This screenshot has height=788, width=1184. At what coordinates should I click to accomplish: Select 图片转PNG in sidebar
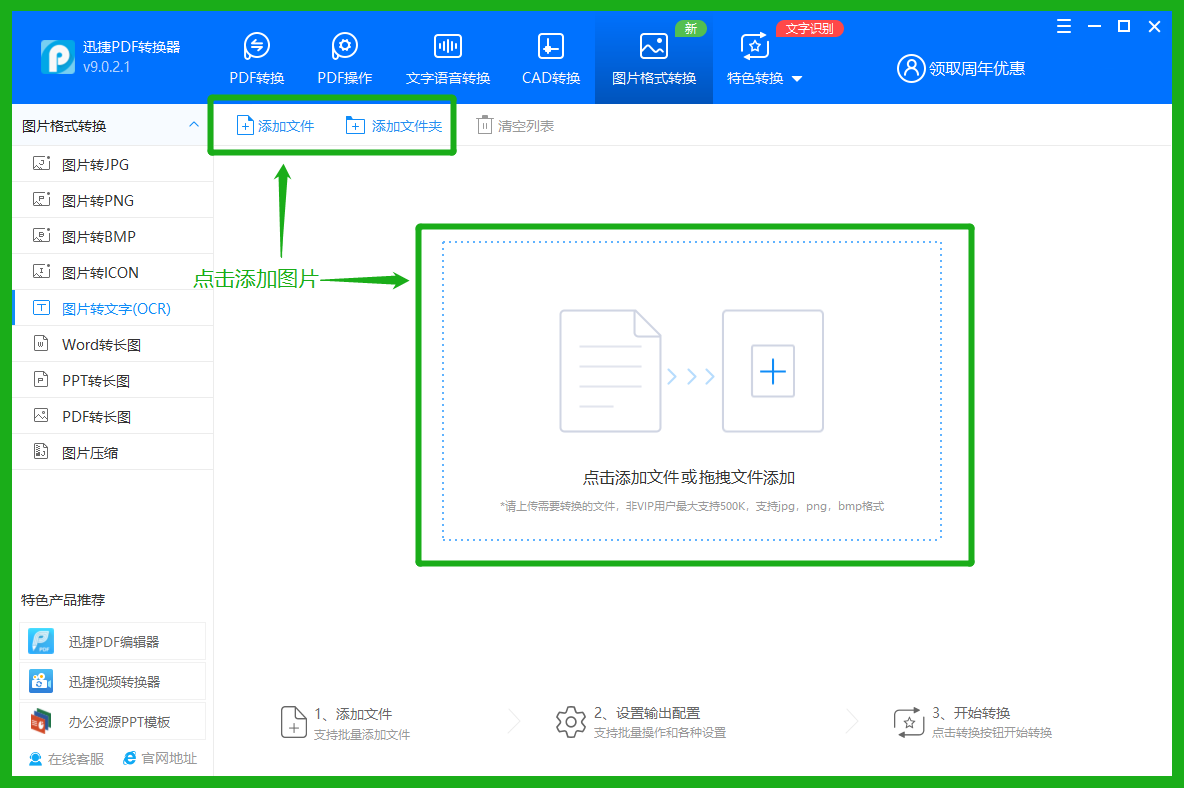(x=113, y=200)
